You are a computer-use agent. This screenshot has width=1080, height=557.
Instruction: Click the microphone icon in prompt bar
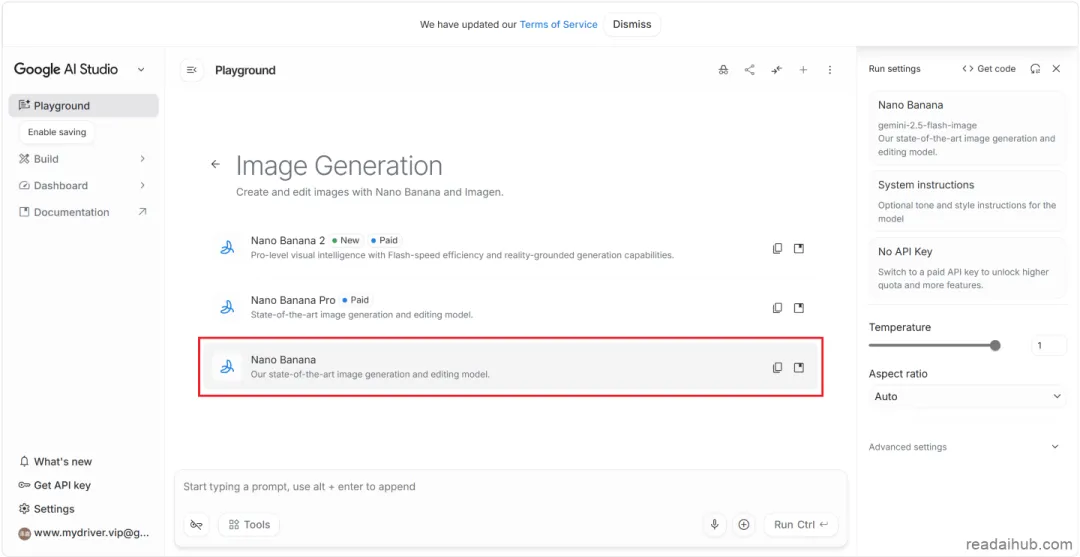point(715,524)
